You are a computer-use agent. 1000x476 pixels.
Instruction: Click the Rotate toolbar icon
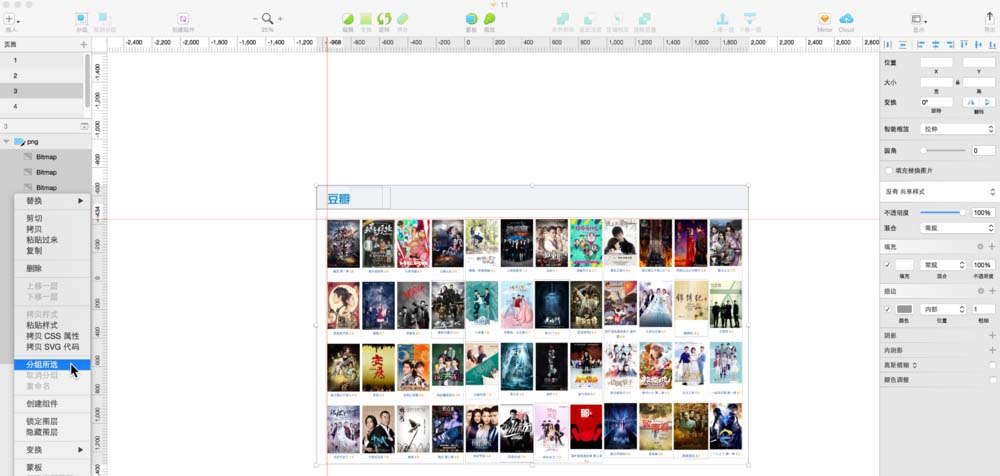(x=384, y=19)
